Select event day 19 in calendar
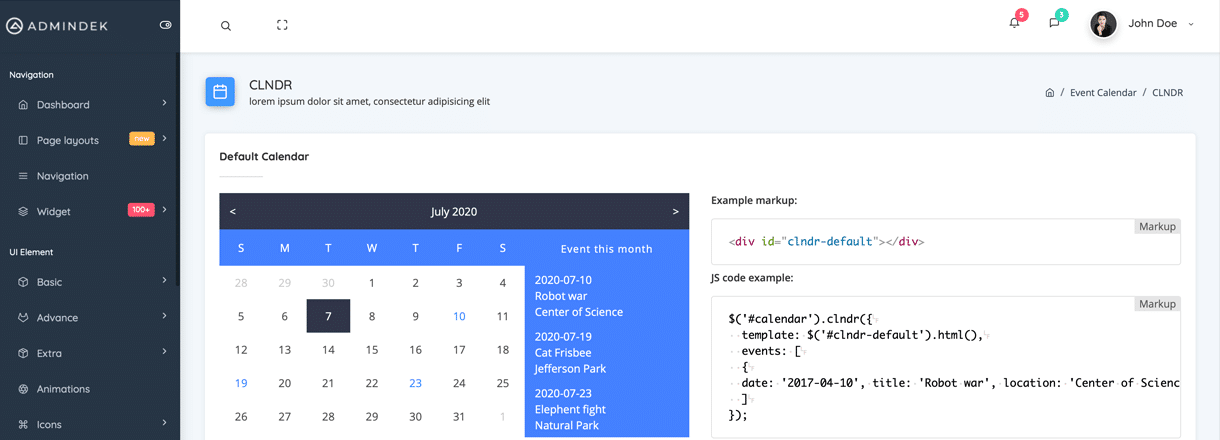This screenshot has height=440, width=1220. pos(241,383)
